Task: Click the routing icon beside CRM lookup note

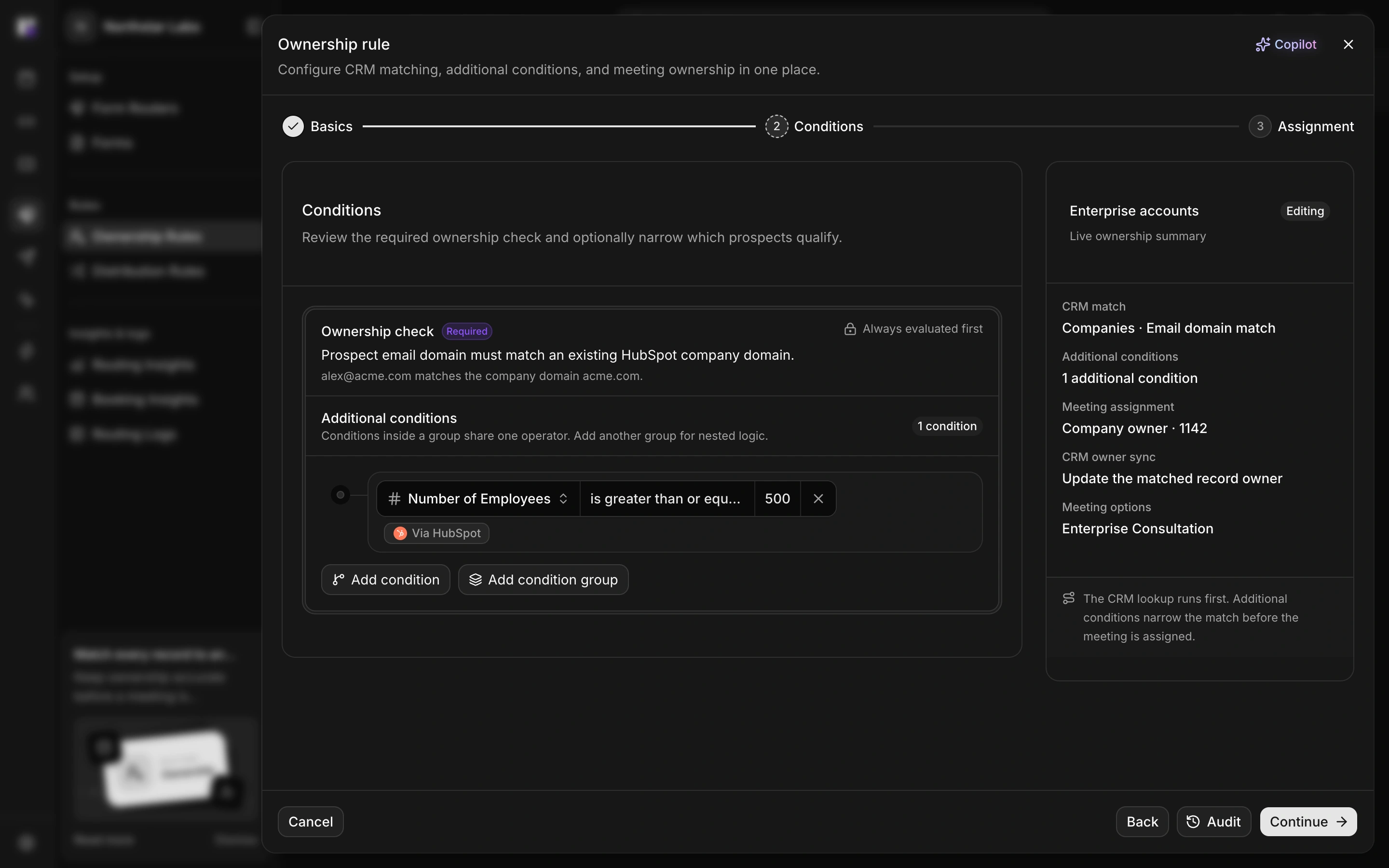Action: tap(1068, 598)
